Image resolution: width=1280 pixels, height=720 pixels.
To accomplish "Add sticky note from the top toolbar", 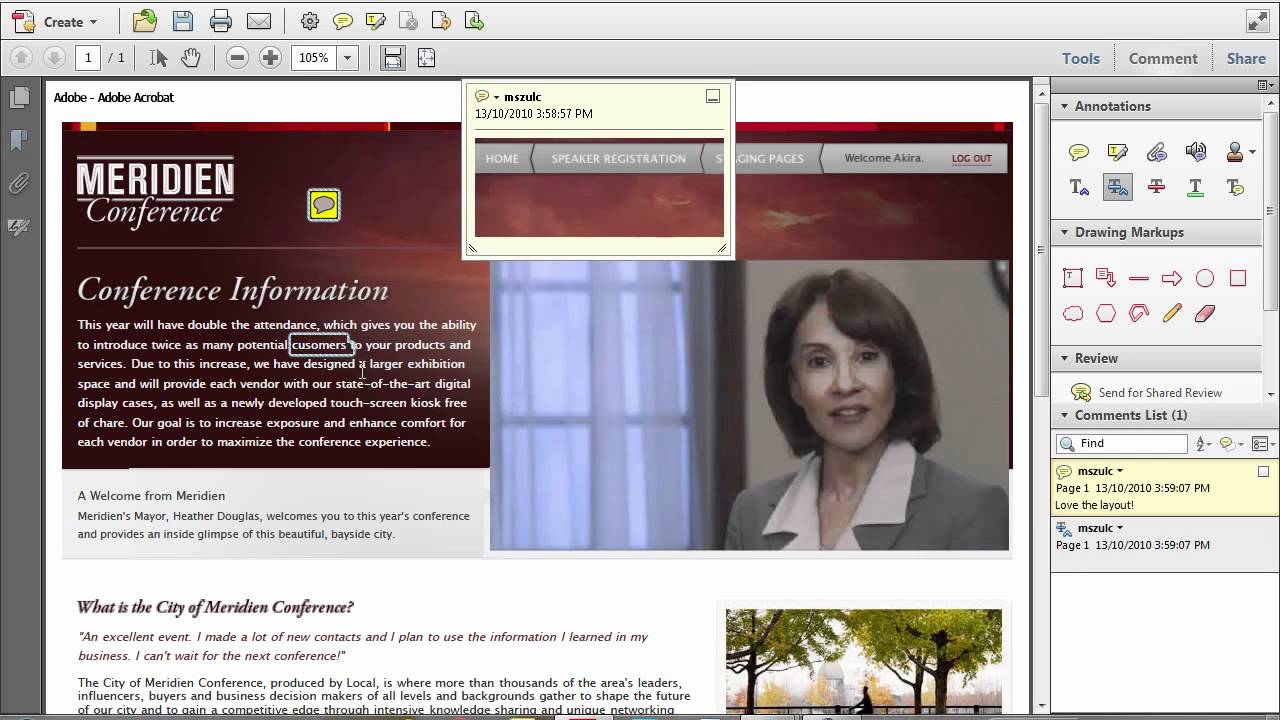I will 343,21.
